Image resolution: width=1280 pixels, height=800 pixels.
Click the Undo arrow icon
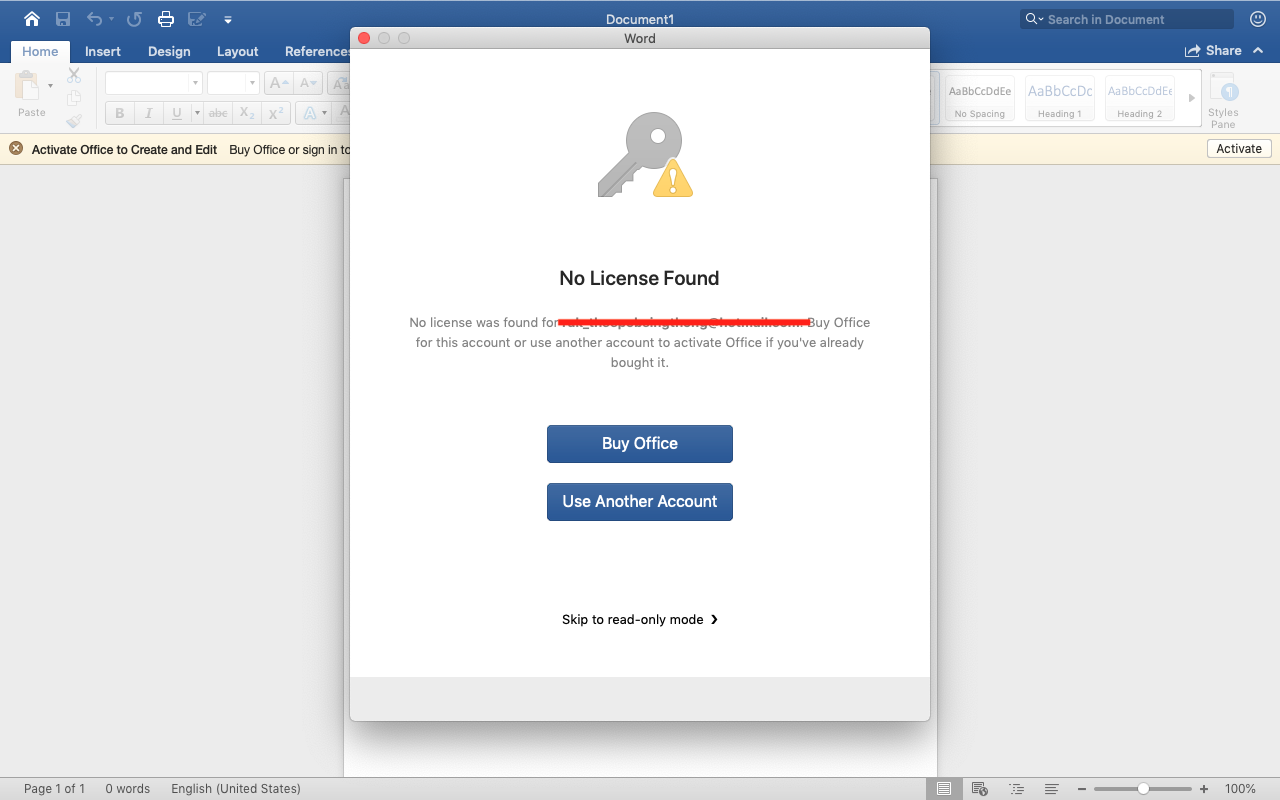(94, 19)
